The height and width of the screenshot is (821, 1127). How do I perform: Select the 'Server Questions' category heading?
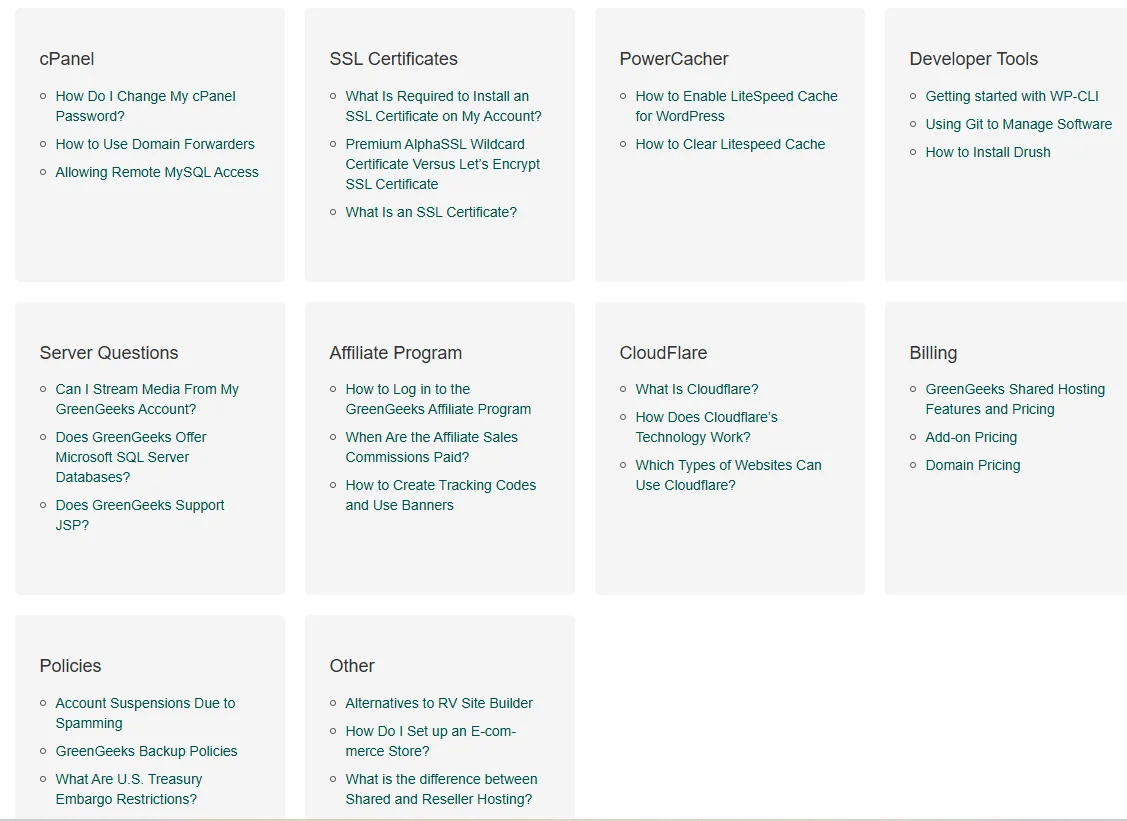[x=109, y=353]
